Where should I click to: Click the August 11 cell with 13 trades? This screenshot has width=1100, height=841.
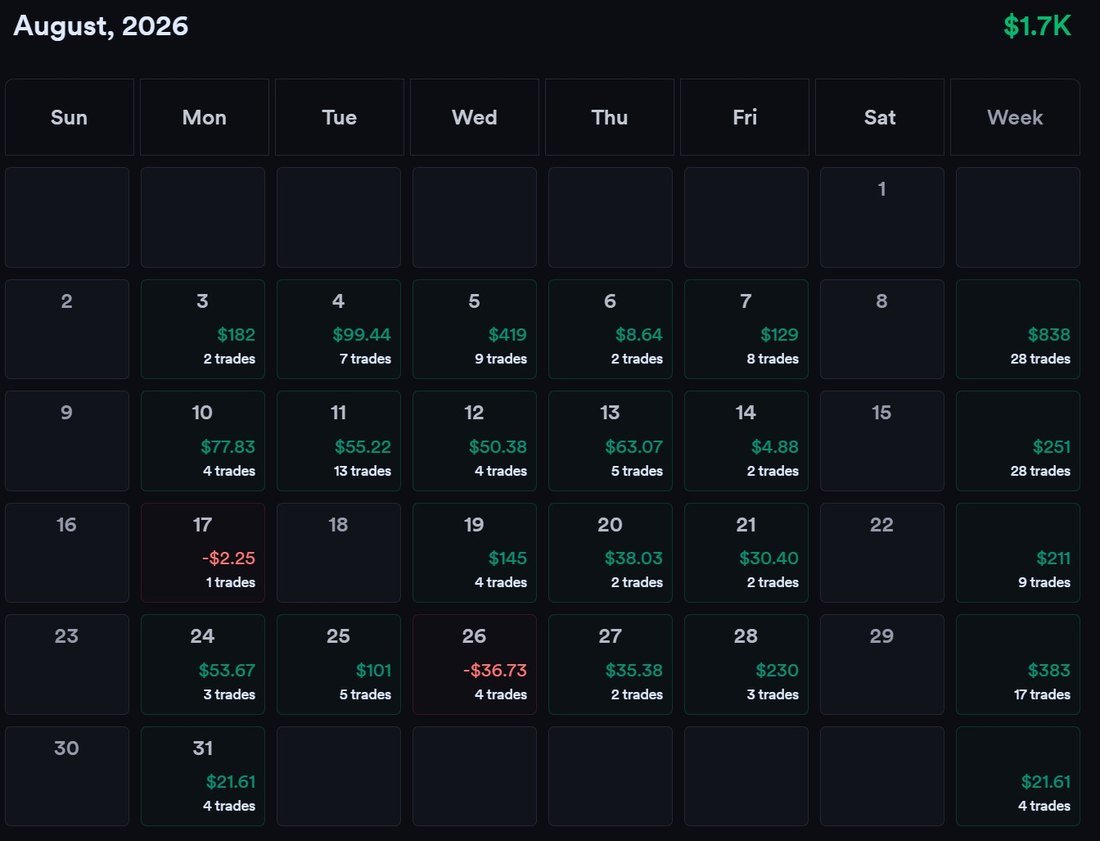point(339,440)
